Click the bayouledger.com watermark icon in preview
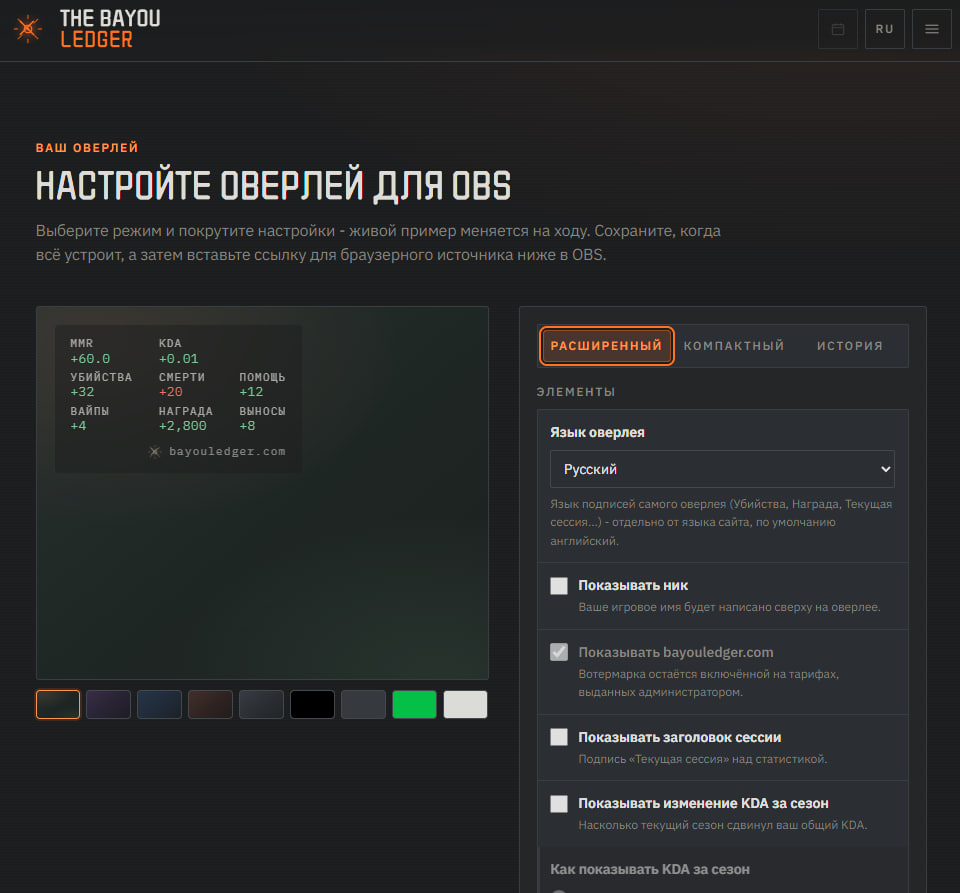960x893 pixels. (154, 452)
